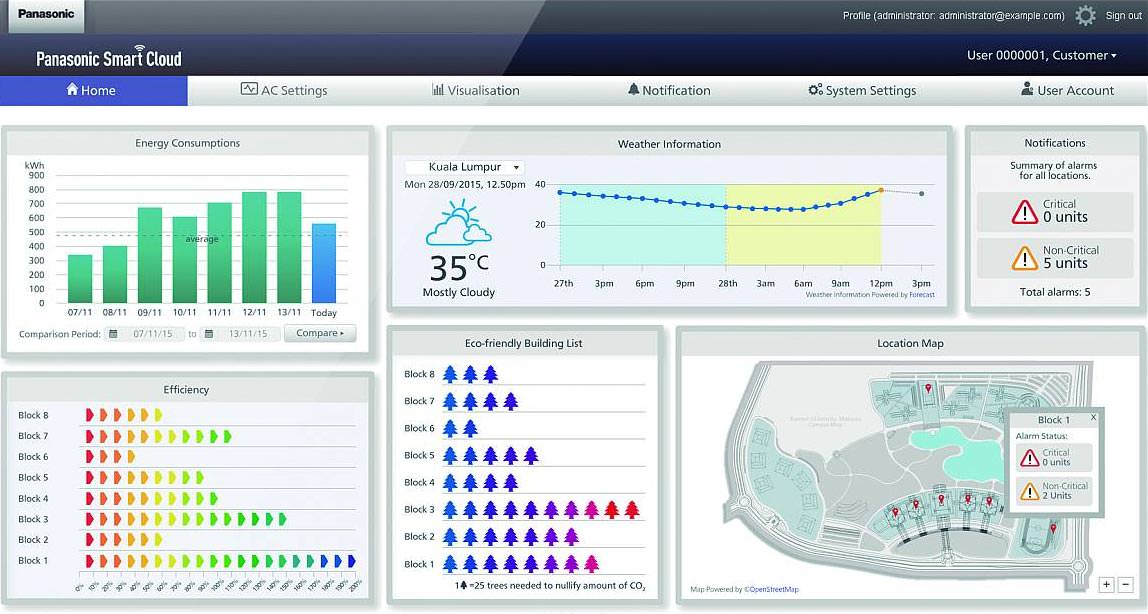Click the 35°C temperature reading
The height and width of the screenshot is (614, 1148).
click(458, 268)
